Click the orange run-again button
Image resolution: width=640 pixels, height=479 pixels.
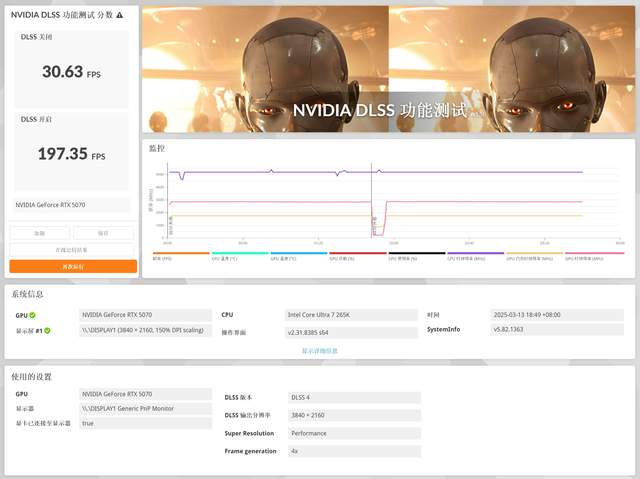73,266
